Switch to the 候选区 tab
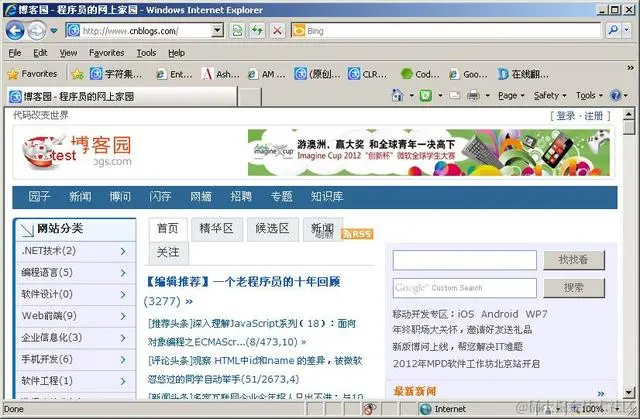Image resolution: width=640 pixels, height=419 pixels. tap(273, 229)
